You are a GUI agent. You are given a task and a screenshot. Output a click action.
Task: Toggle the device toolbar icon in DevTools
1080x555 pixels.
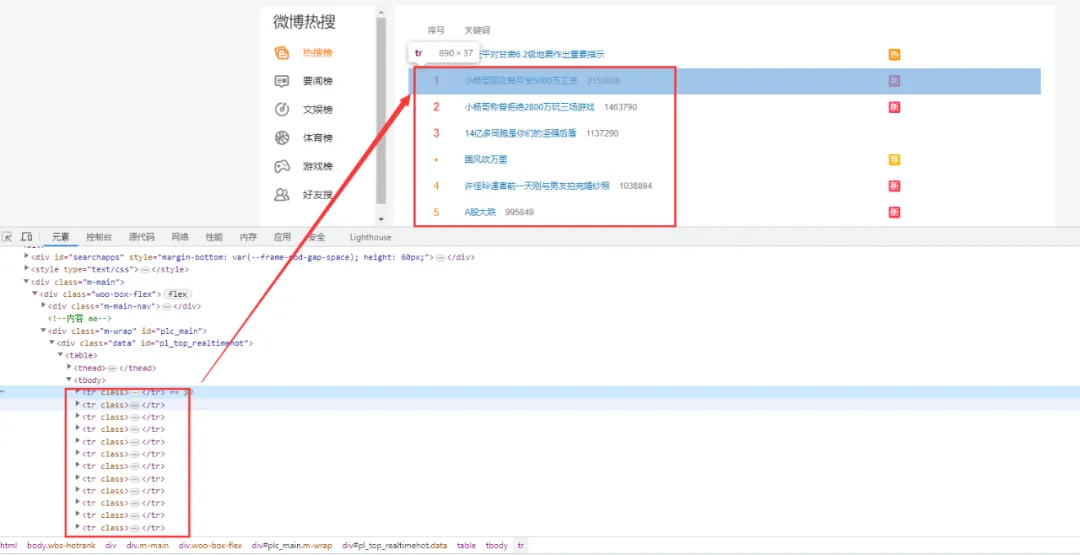[26, 237]
